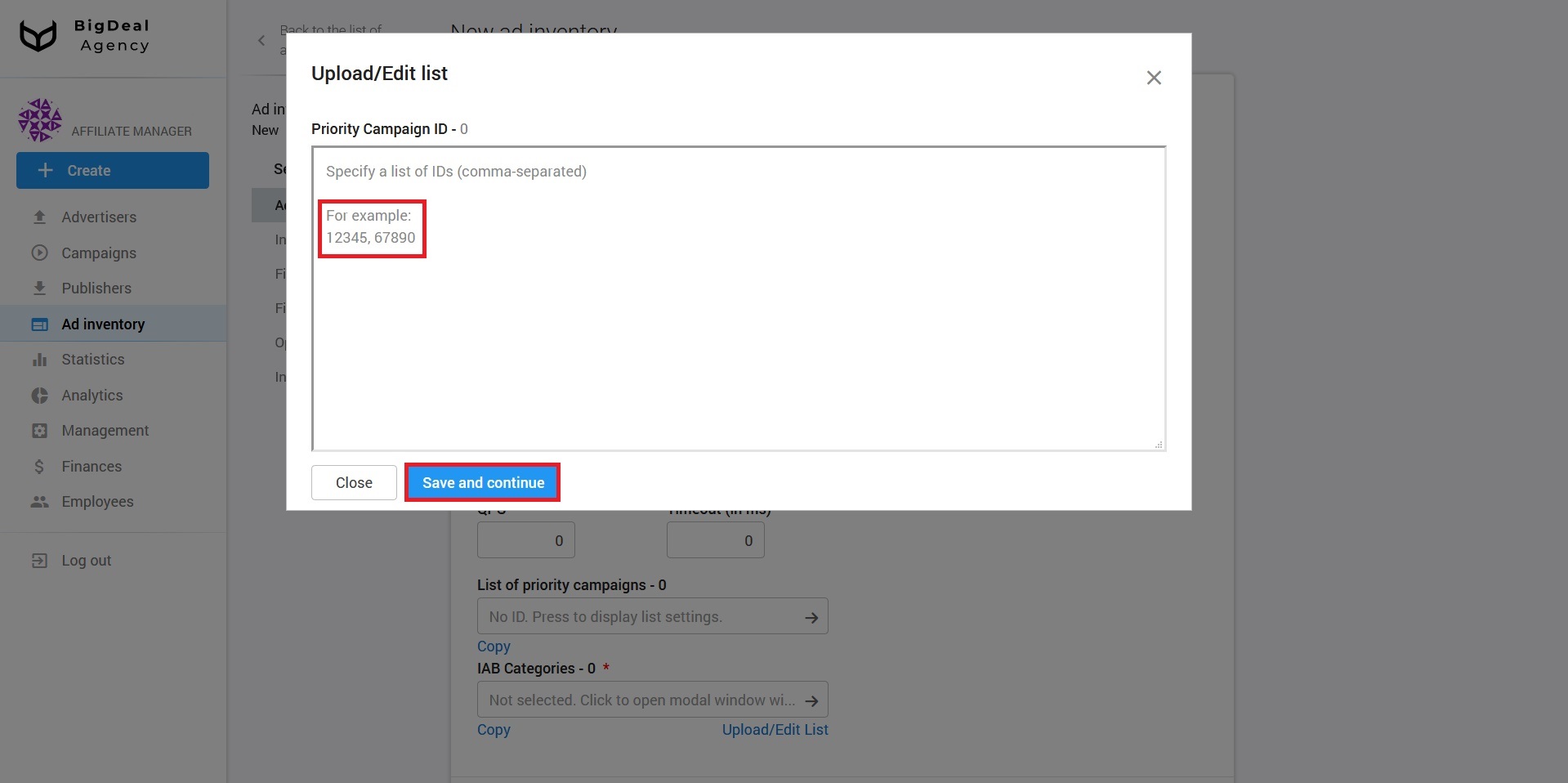Click the QPS value field
The width and height of the screenshot is (1568, 783).
point(525,539)
